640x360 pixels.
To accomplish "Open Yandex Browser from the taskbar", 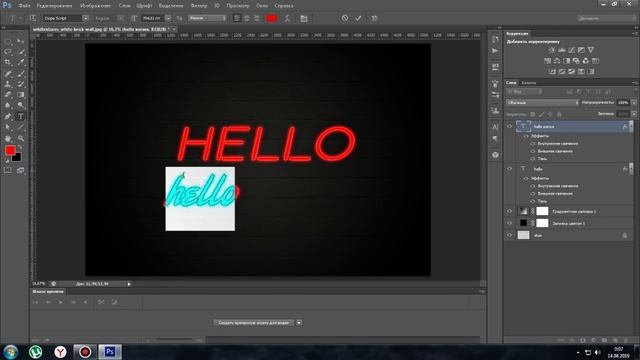I will click(60, 352).
